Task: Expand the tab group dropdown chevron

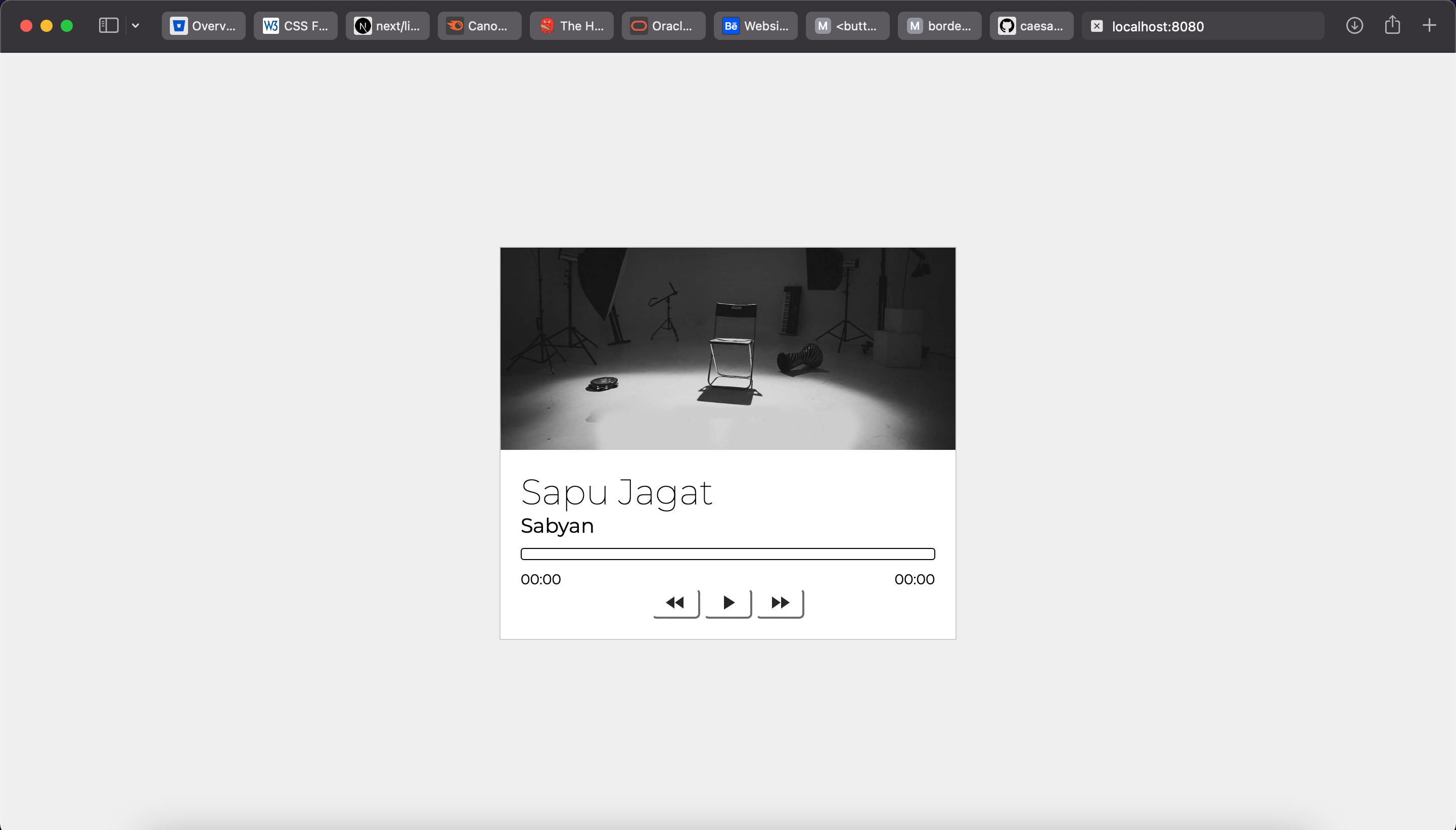Action: (x=135, y=26)
